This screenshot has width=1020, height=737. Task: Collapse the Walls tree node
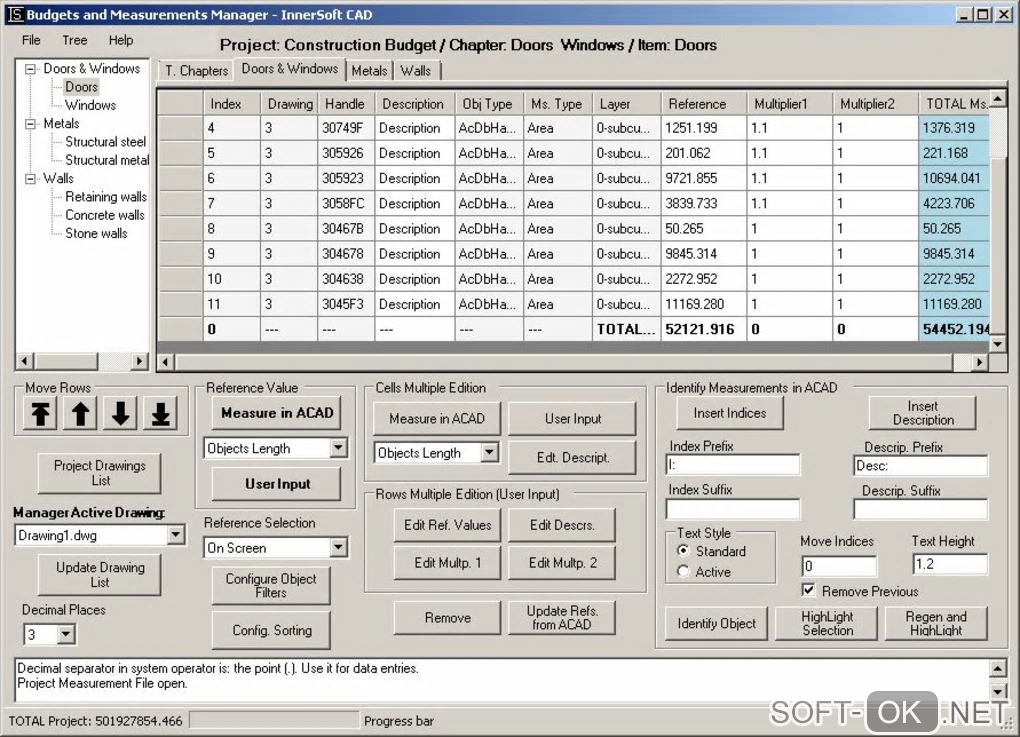[30, 178]
